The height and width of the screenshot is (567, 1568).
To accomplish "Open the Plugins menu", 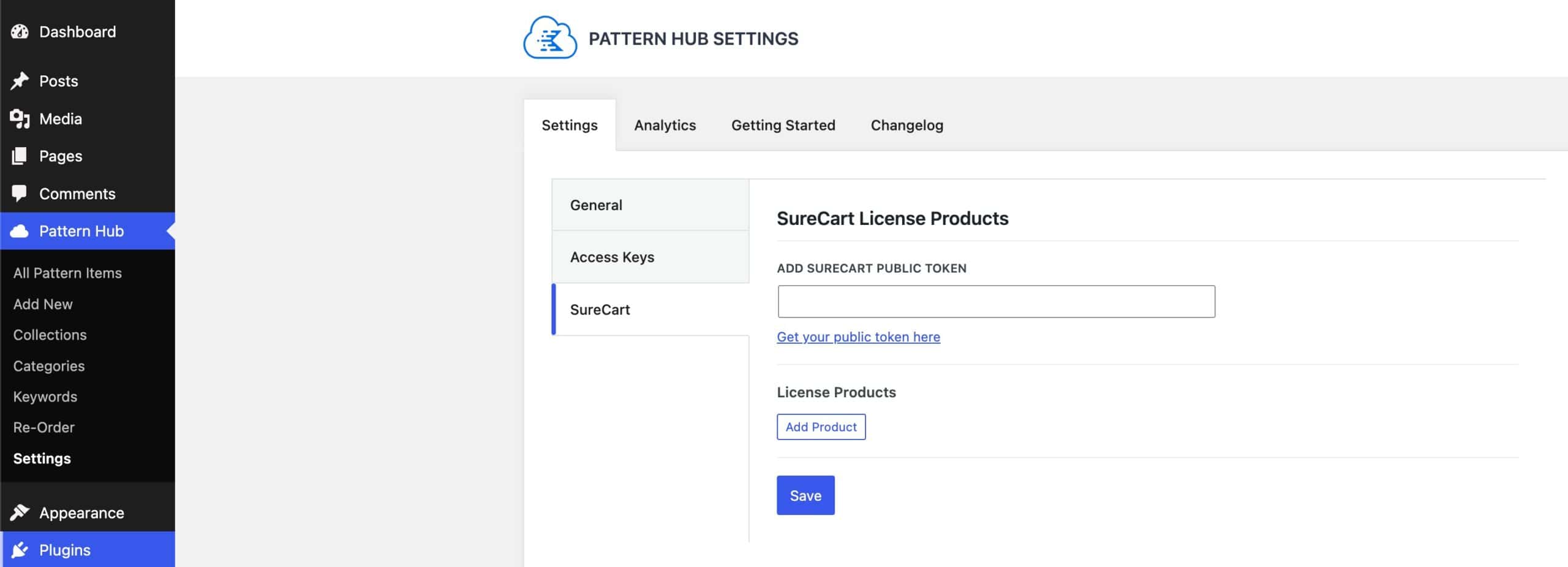I will pyautogui.click(x=88, y=550).
